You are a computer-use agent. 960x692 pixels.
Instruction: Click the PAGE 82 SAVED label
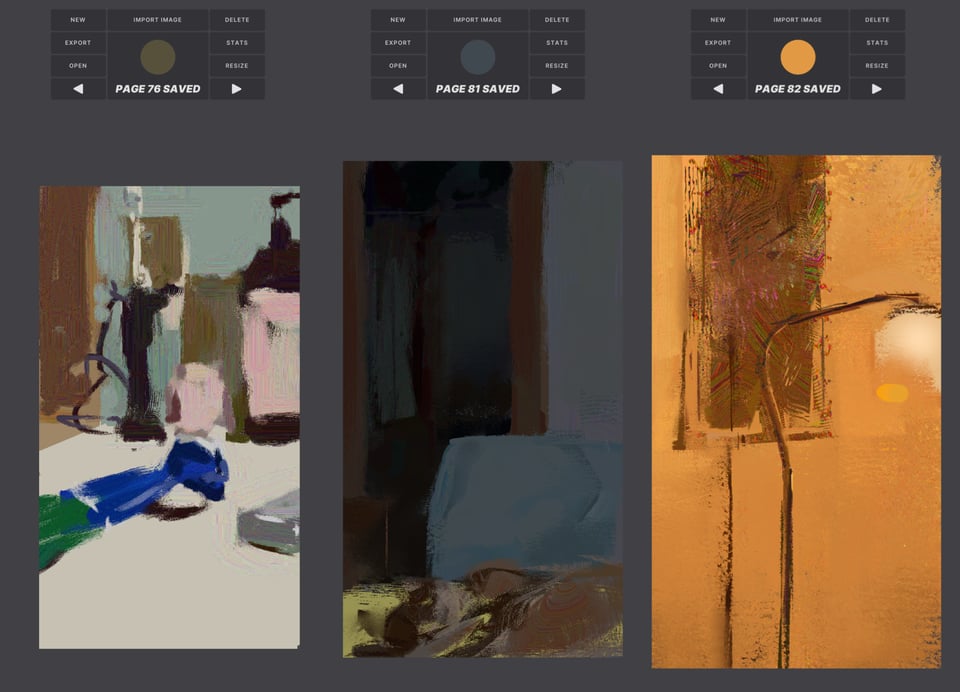click(798, 89)
